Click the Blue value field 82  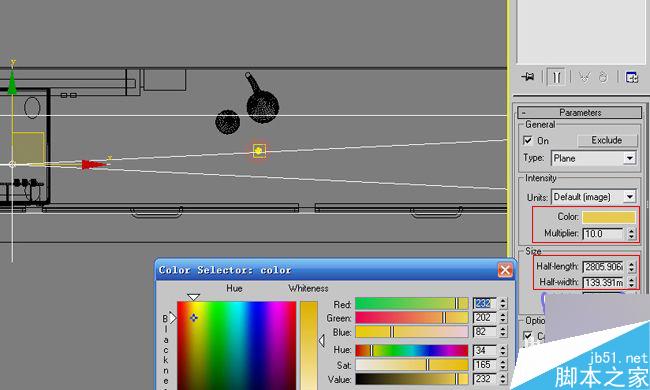point(485,332)
